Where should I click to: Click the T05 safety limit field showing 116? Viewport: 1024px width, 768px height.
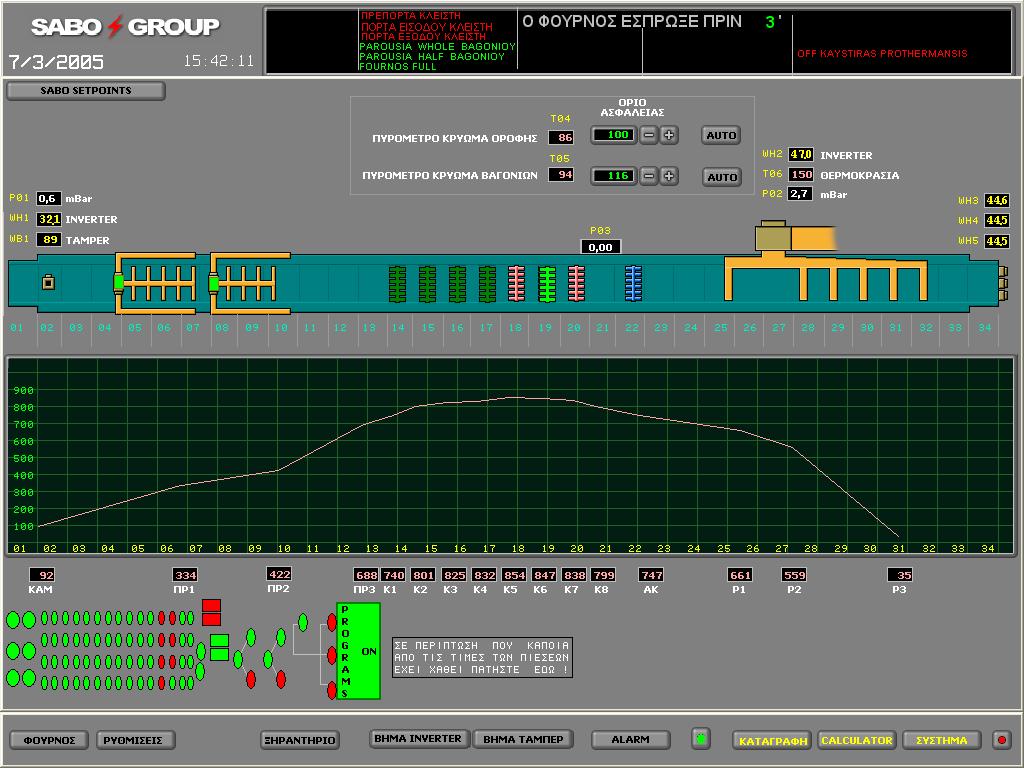613,176
